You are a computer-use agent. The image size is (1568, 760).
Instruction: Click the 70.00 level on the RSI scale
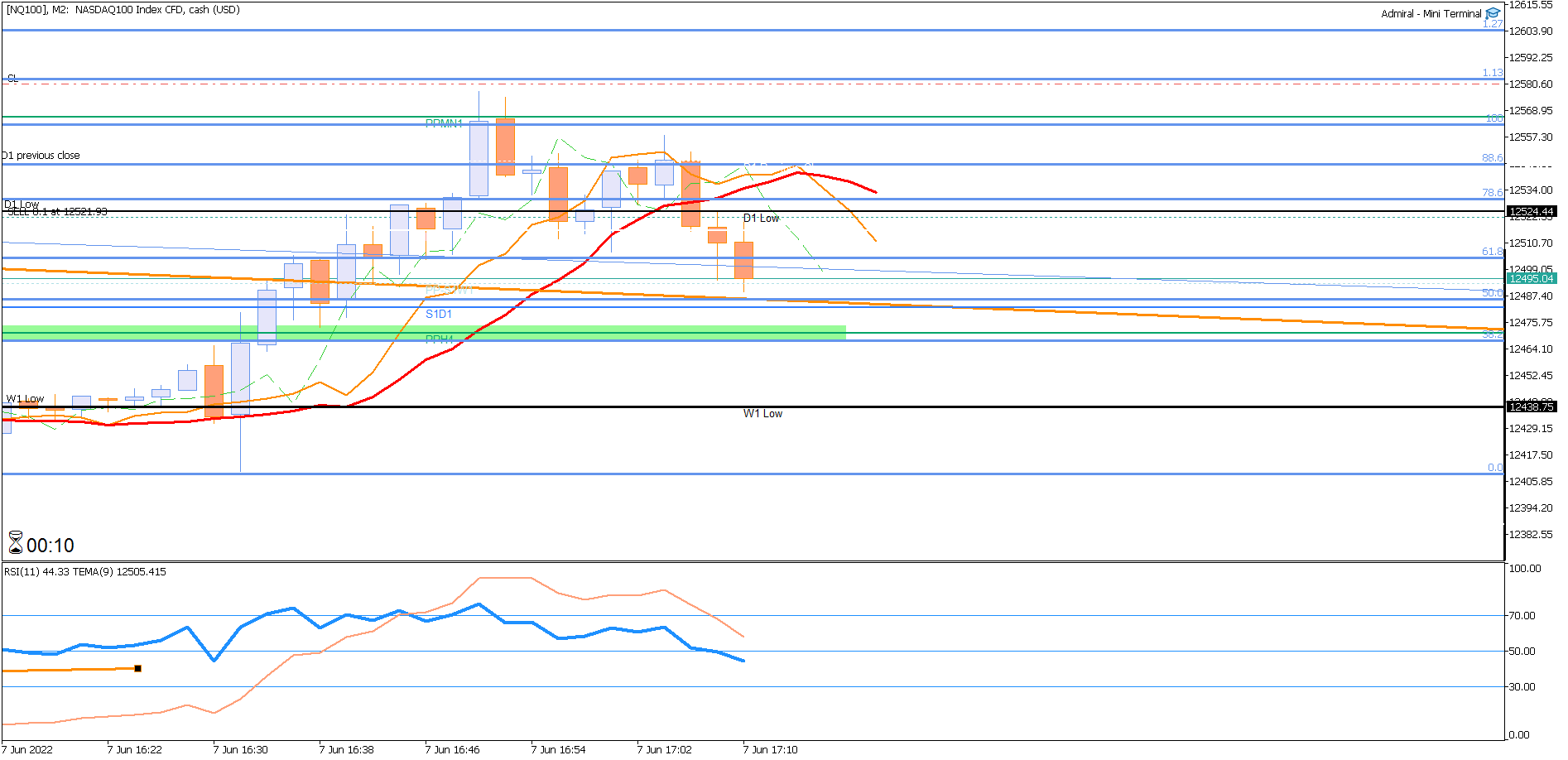click(1522, 616)
